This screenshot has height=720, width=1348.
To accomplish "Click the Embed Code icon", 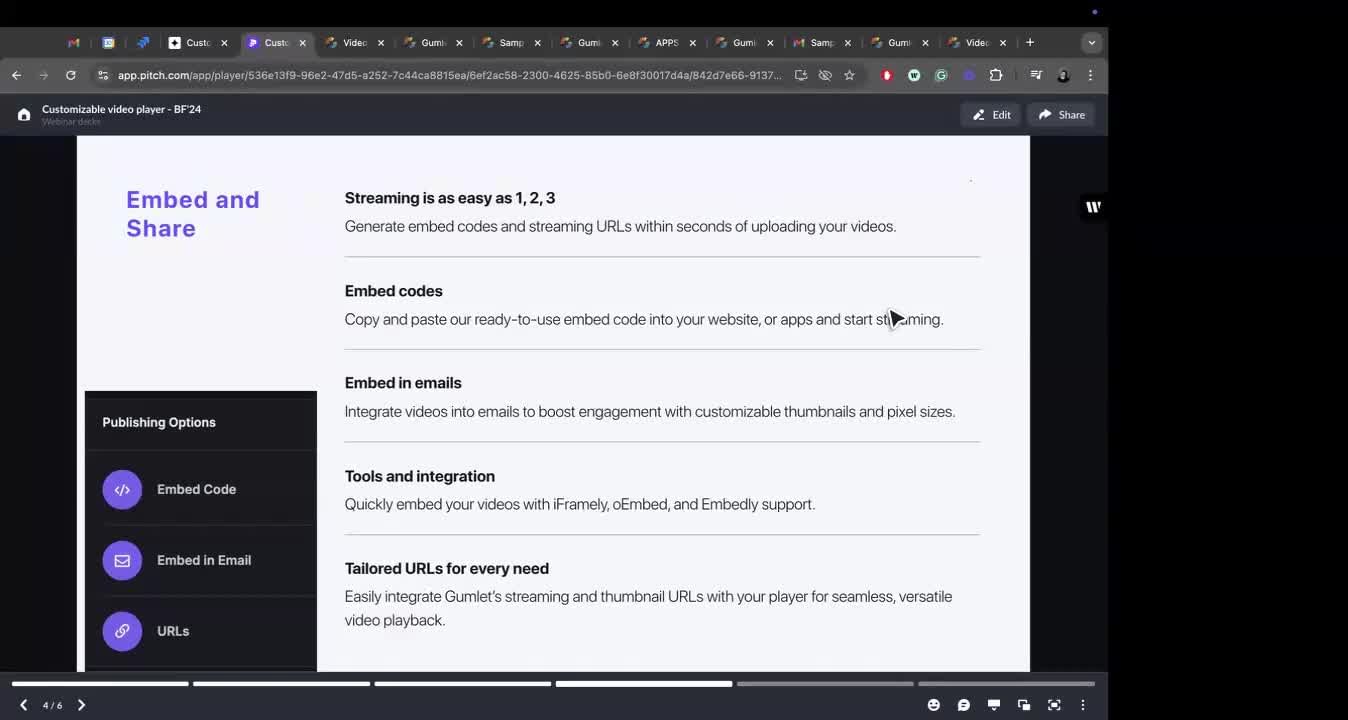I will point(122,490).
